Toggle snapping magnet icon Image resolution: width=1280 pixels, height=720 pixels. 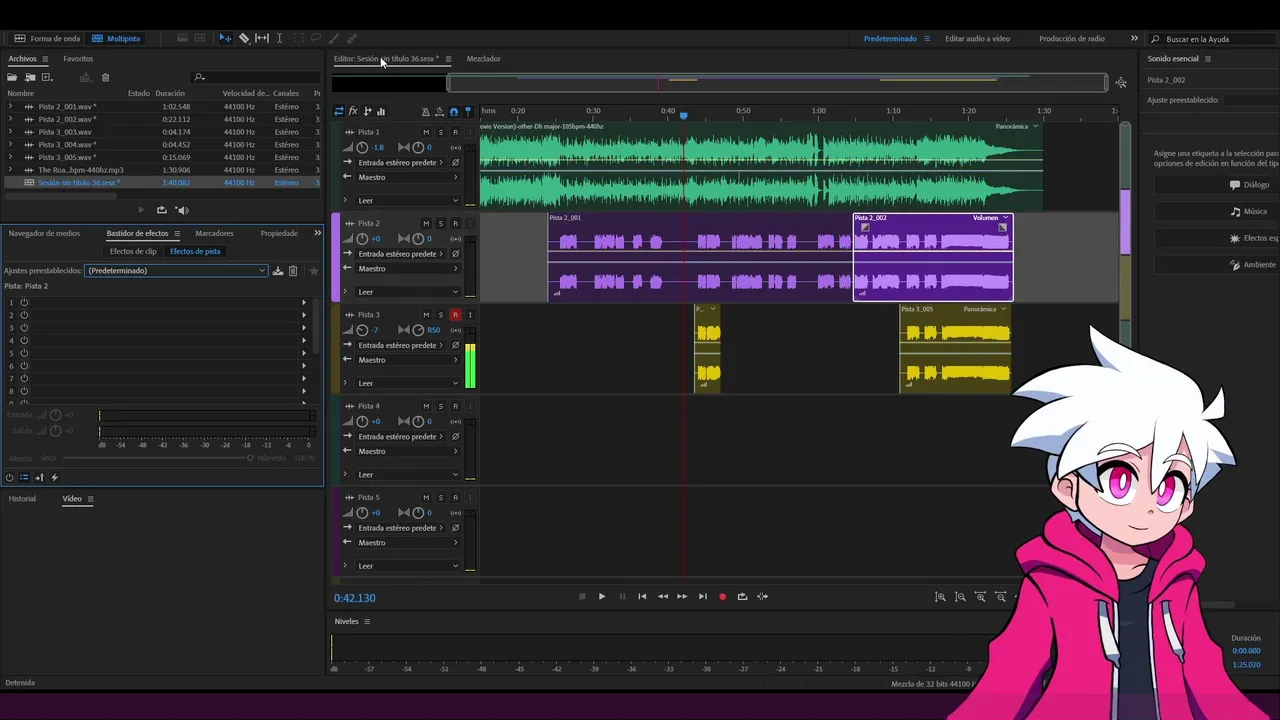coord(454,112)
